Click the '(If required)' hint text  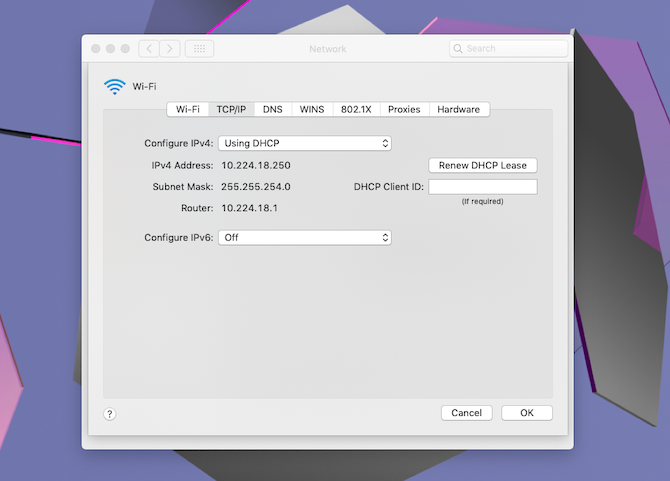[x=482, y=201]
